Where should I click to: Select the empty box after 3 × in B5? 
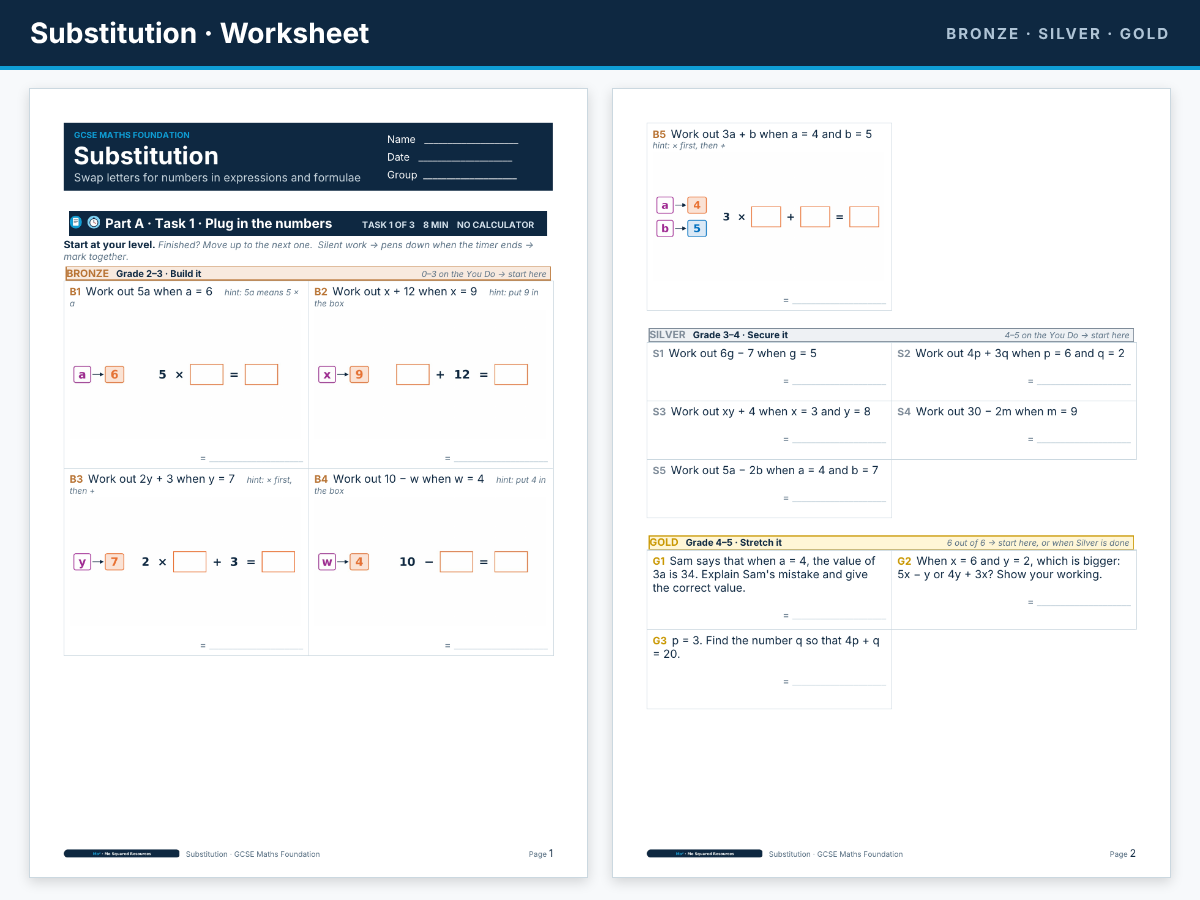coord(766,216)
